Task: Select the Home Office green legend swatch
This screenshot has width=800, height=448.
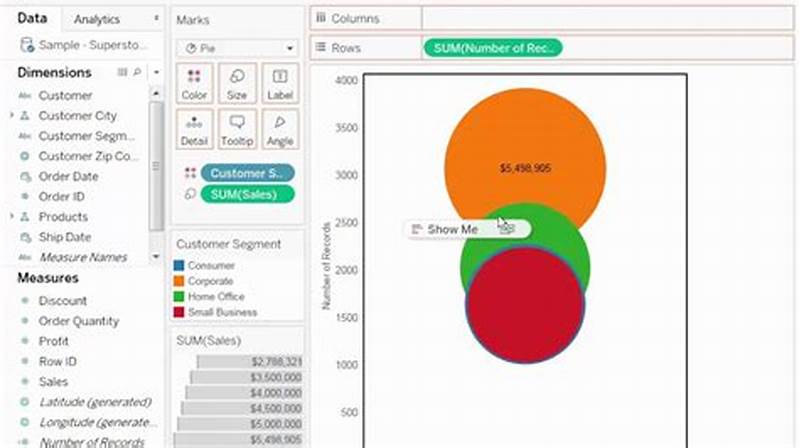Action: [x=179, y=296]
